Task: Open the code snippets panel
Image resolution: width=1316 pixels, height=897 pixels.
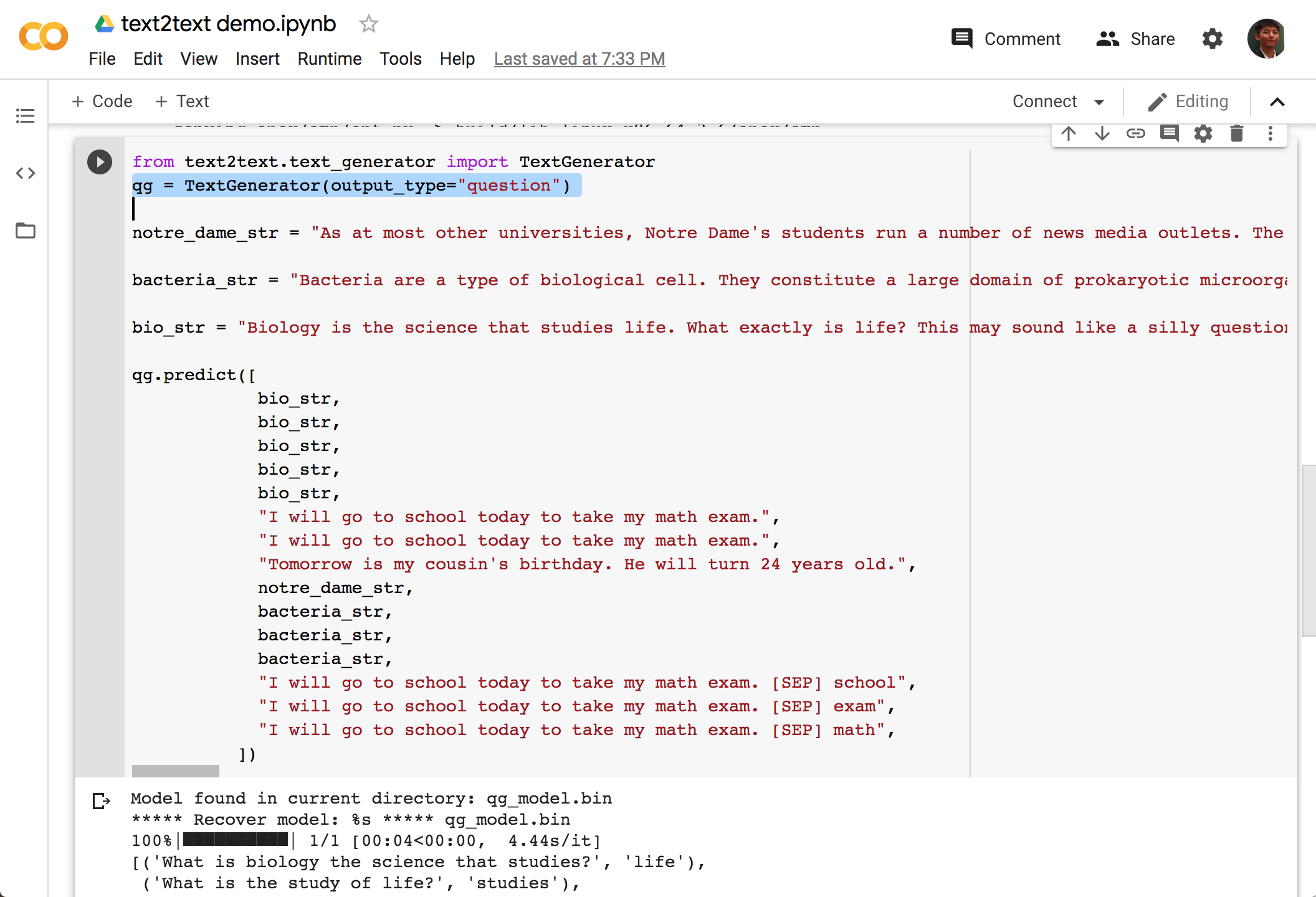Action: point(25,173)
